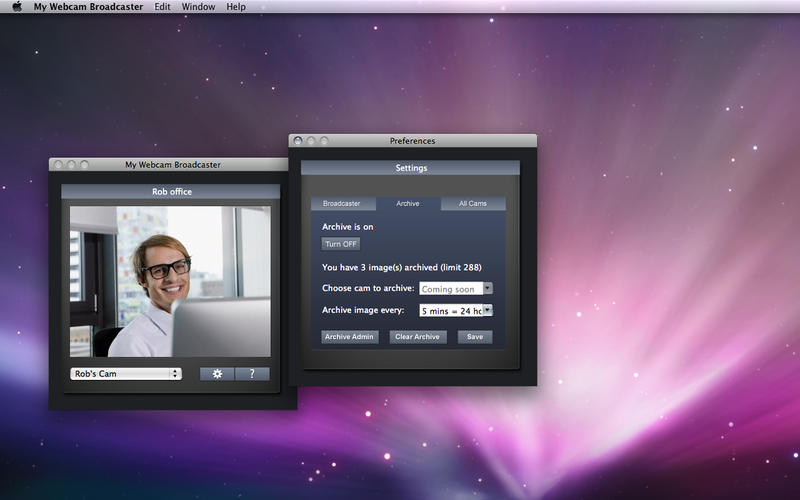Viewport: 800px width, 500px height.
Task: Click the Clear Archive button
Action: pos(418,337)
